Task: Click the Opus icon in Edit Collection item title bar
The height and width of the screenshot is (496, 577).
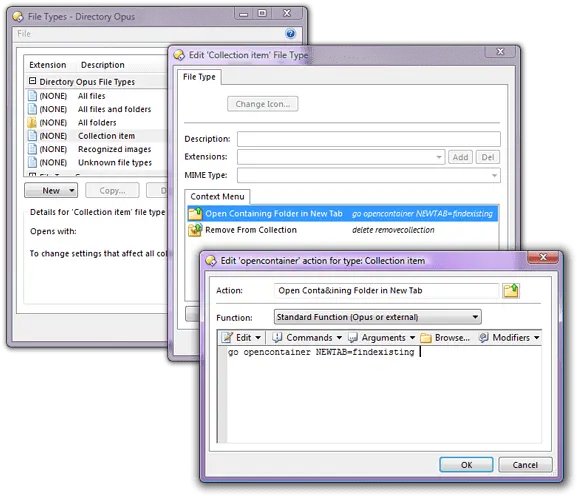Action: pos(179,55)
